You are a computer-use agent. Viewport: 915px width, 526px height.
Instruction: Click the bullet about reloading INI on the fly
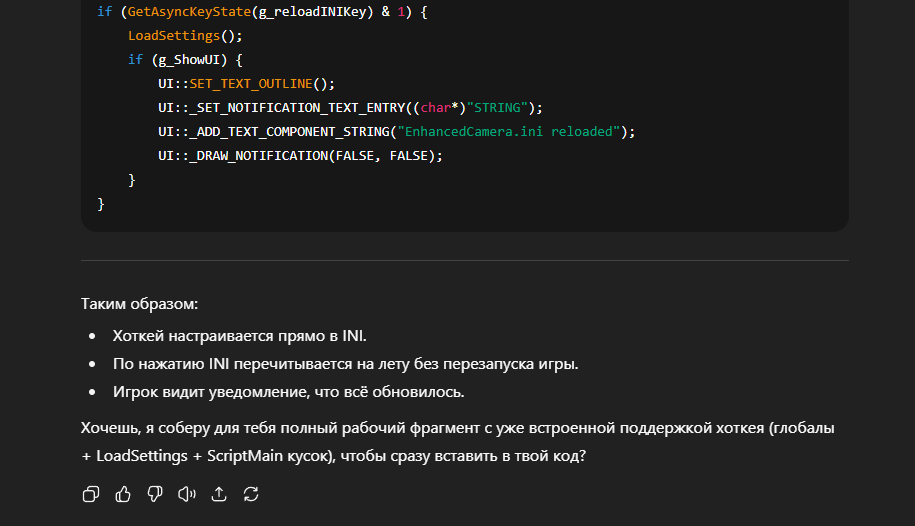[345, 363]
